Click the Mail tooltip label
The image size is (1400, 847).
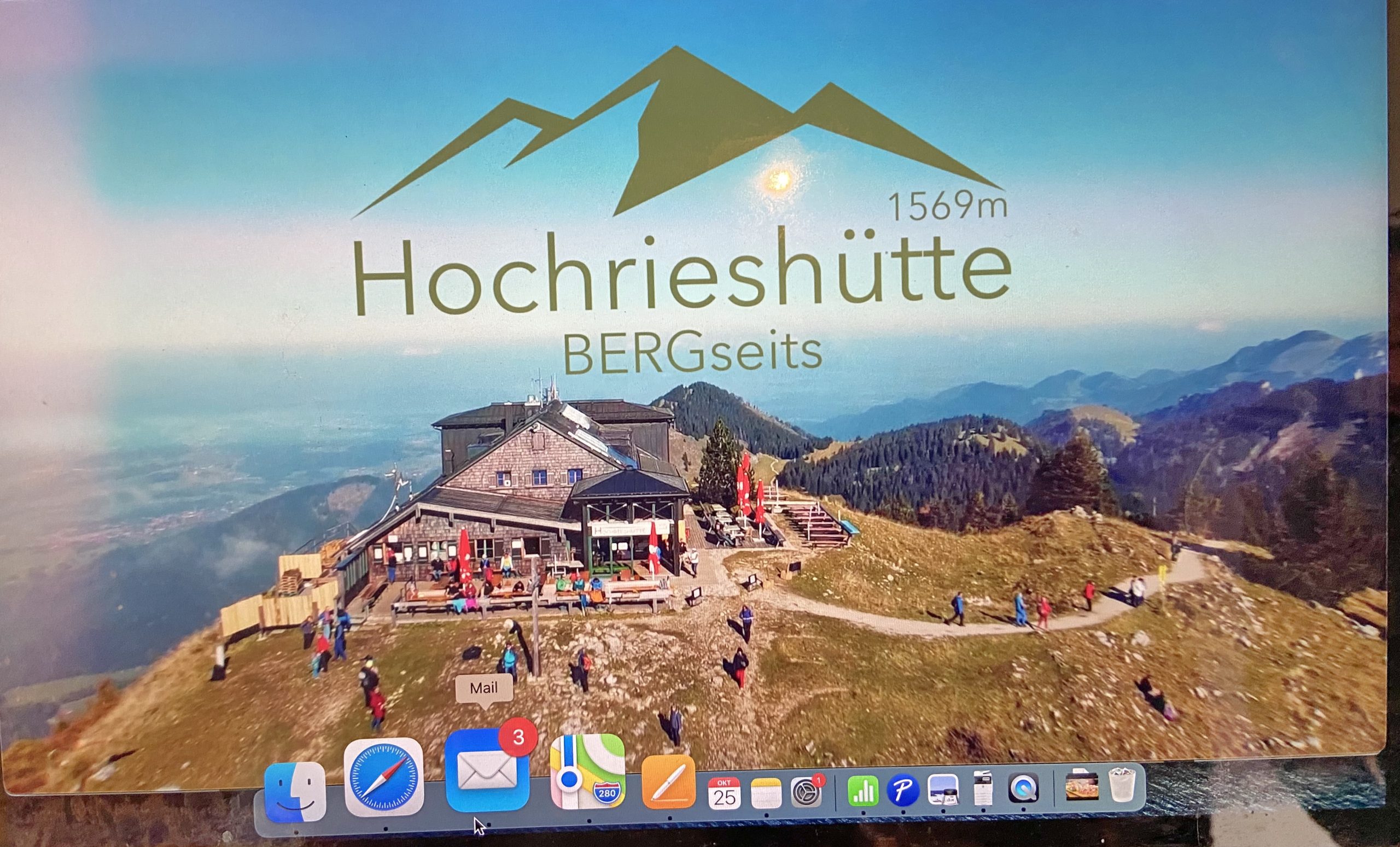(x=483, y=688)
